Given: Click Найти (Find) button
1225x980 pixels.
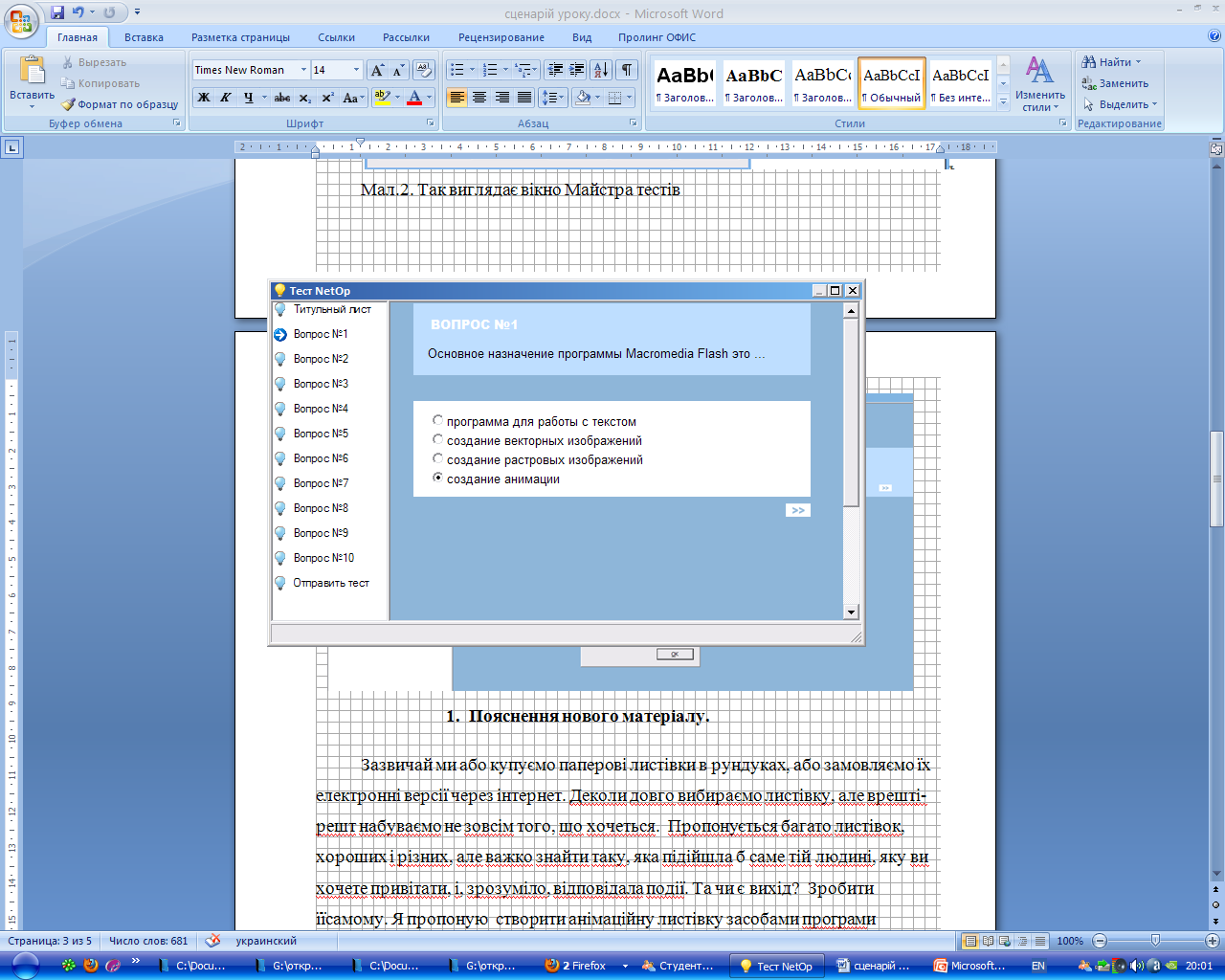Looking at the screenshot, I should (x=1111, y=62).
